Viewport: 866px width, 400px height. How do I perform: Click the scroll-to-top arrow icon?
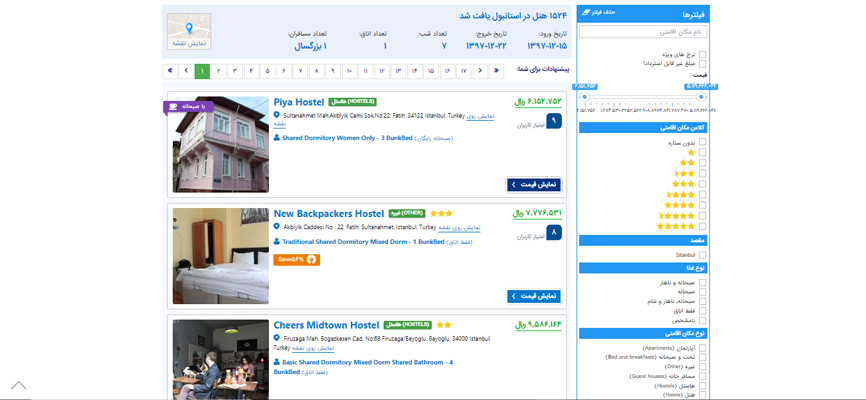click(x=19, y=385)
